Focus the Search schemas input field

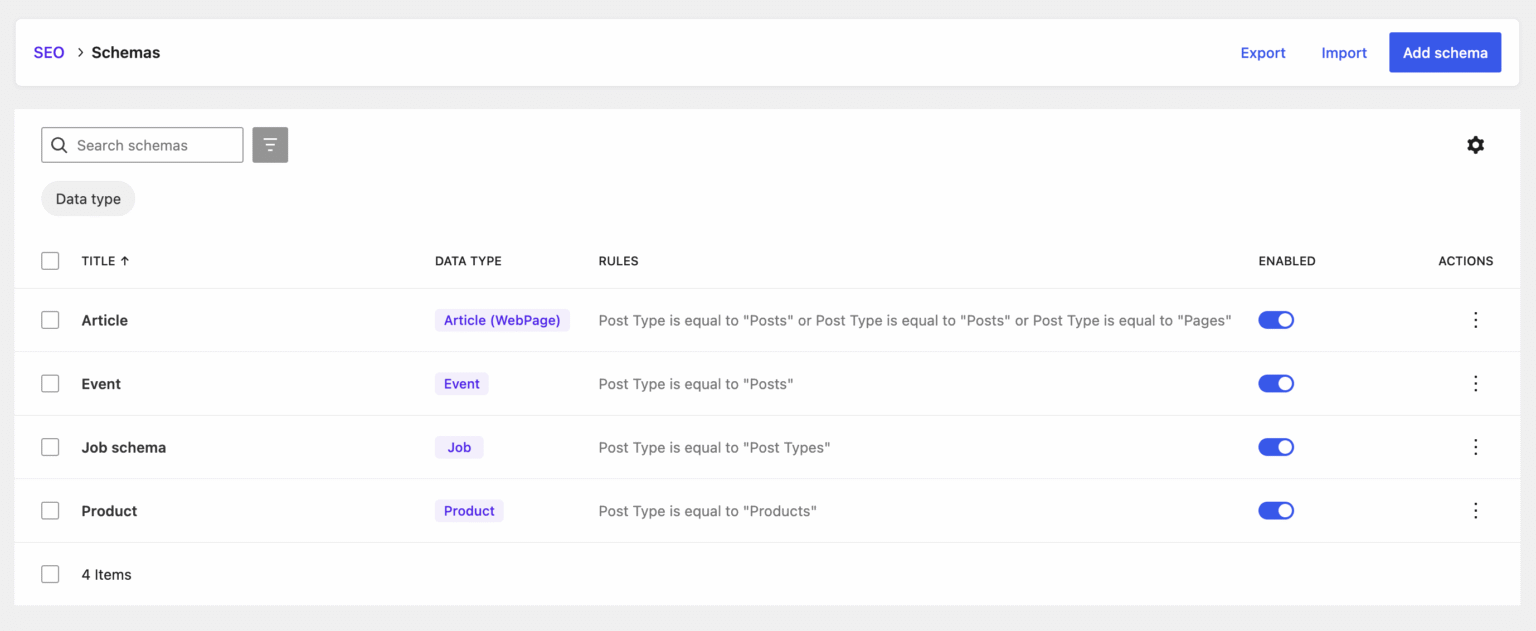coord(142,145)
